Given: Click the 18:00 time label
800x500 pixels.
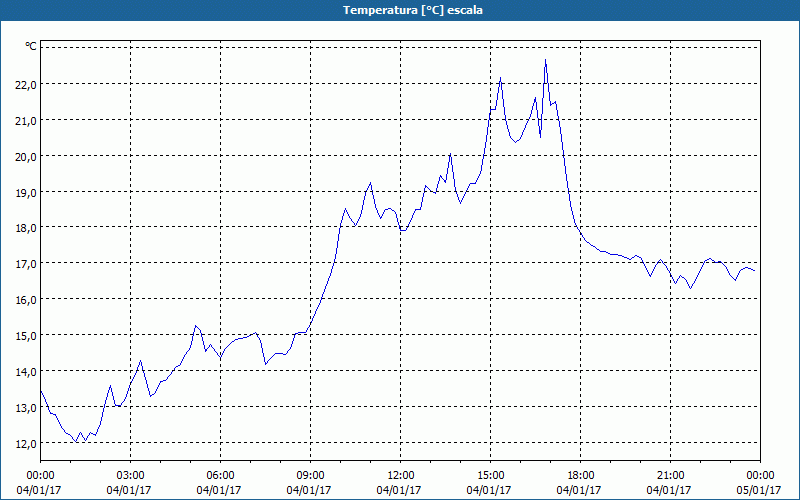Looking at the screenshot, I should [580, 475].
